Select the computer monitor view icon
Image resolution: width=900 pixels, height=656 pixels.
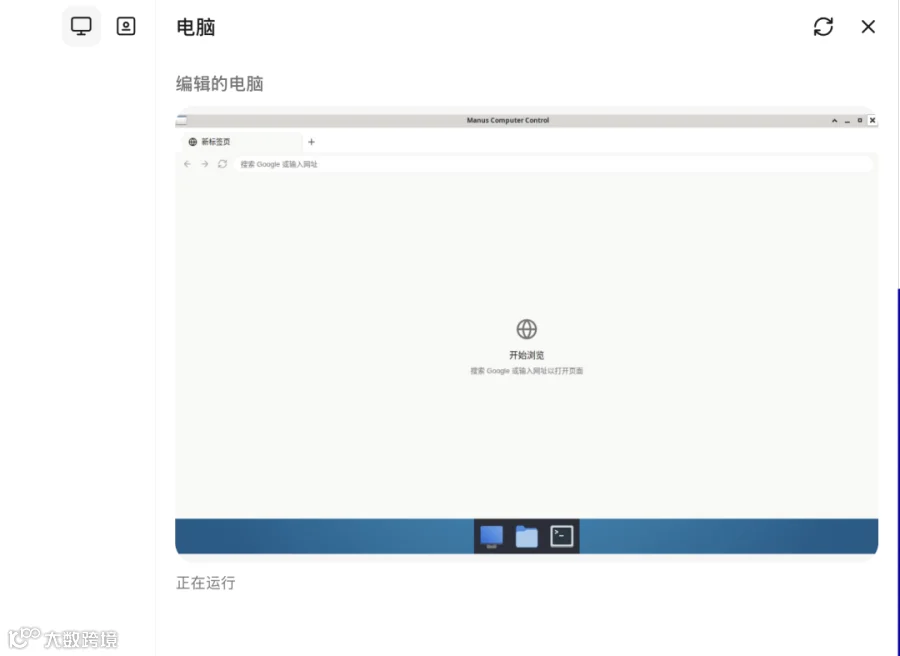click(x=81, y=26)
